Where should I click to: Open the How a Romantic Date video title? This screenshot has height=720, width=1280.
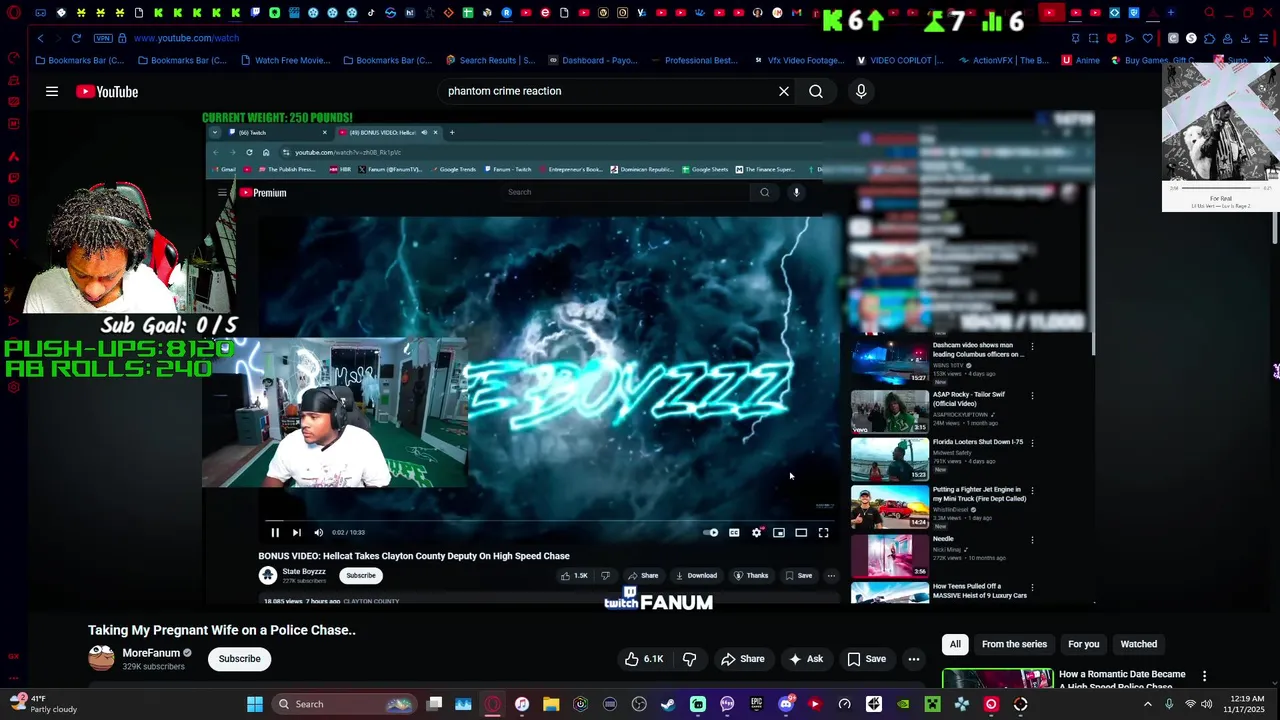1122,679
